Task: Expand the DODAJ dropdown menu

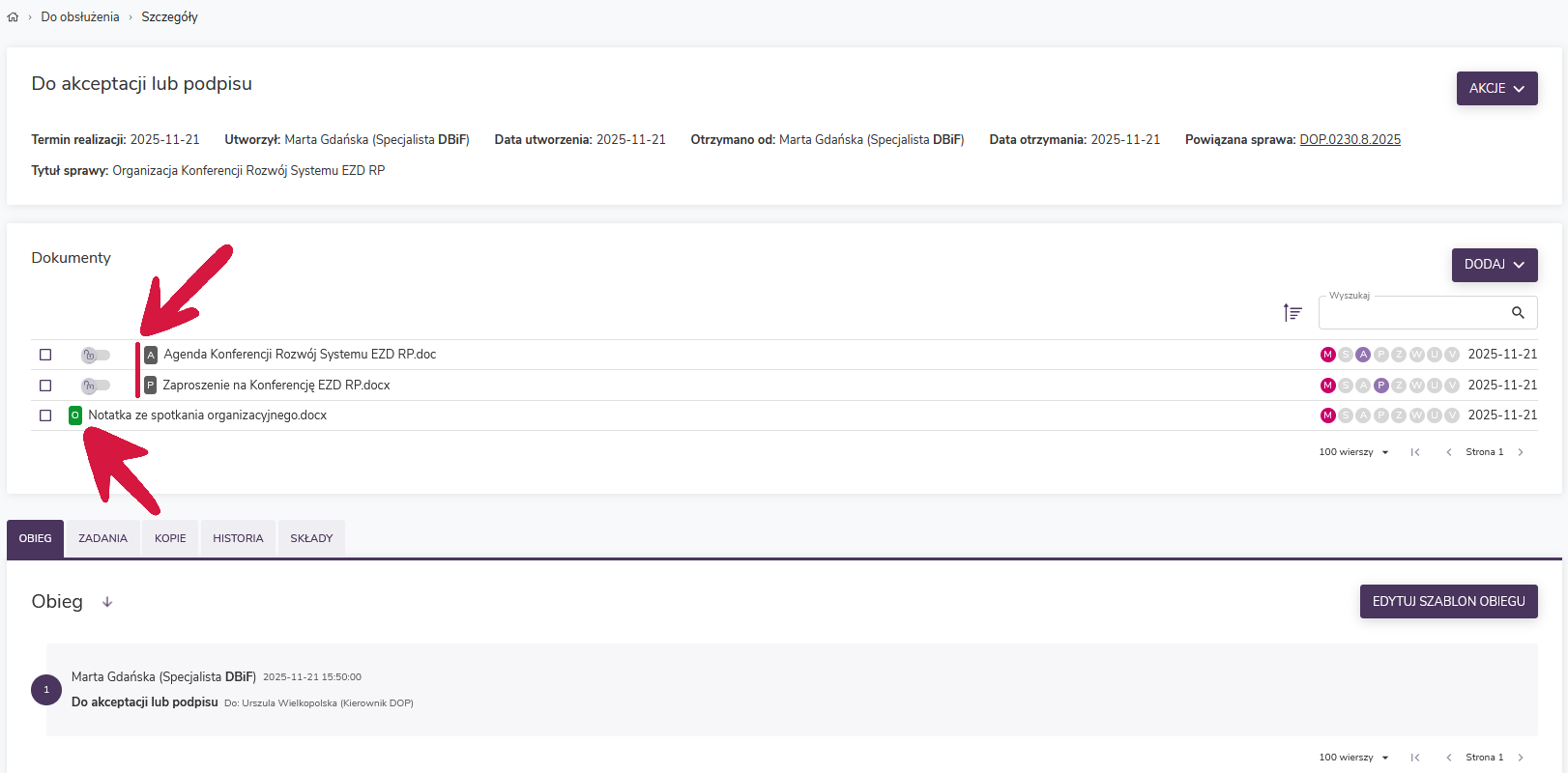Action: point(1494,265)
